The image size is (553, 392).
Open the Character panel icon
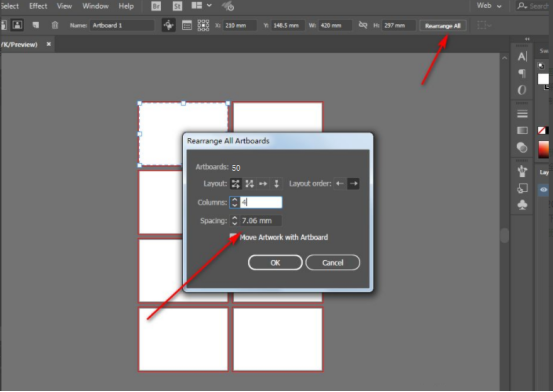click(x=522, y=57)
